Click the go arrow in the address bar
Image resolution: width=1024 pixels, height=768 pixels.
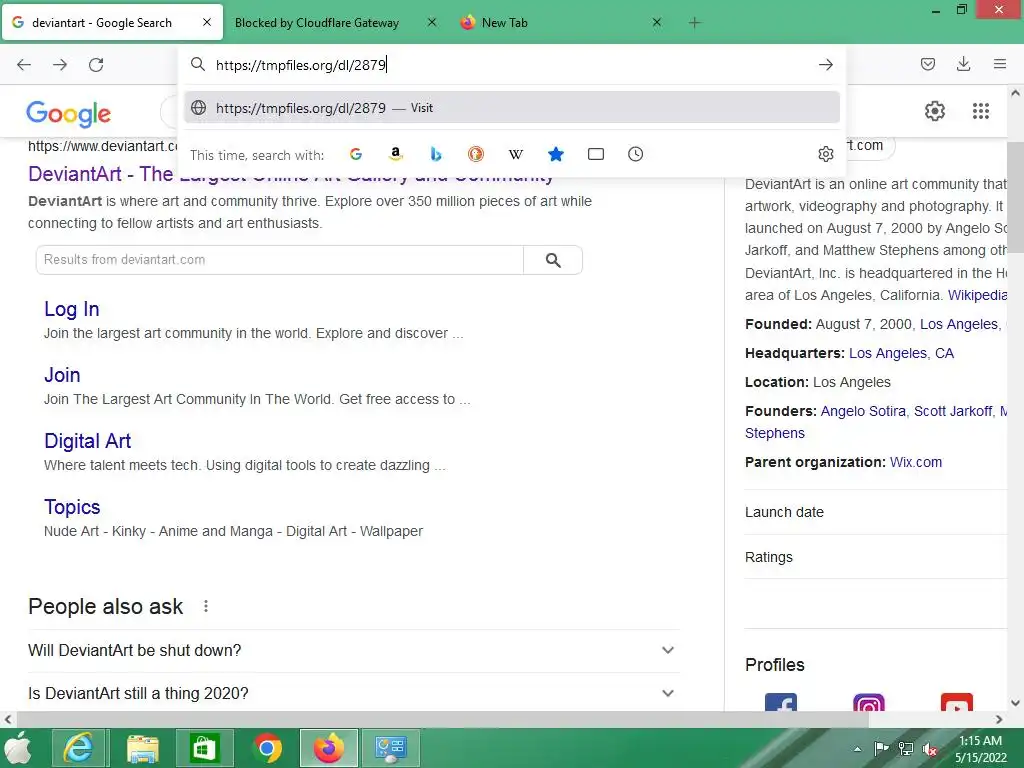tap(825, 65)
